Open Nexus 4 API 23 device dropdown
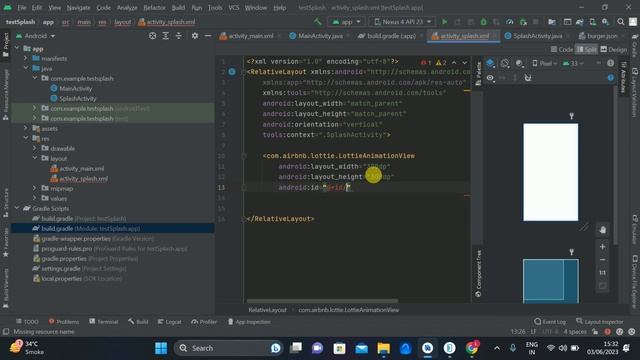Viewport: 640px width, 360px height. click(x=403, y=22)
